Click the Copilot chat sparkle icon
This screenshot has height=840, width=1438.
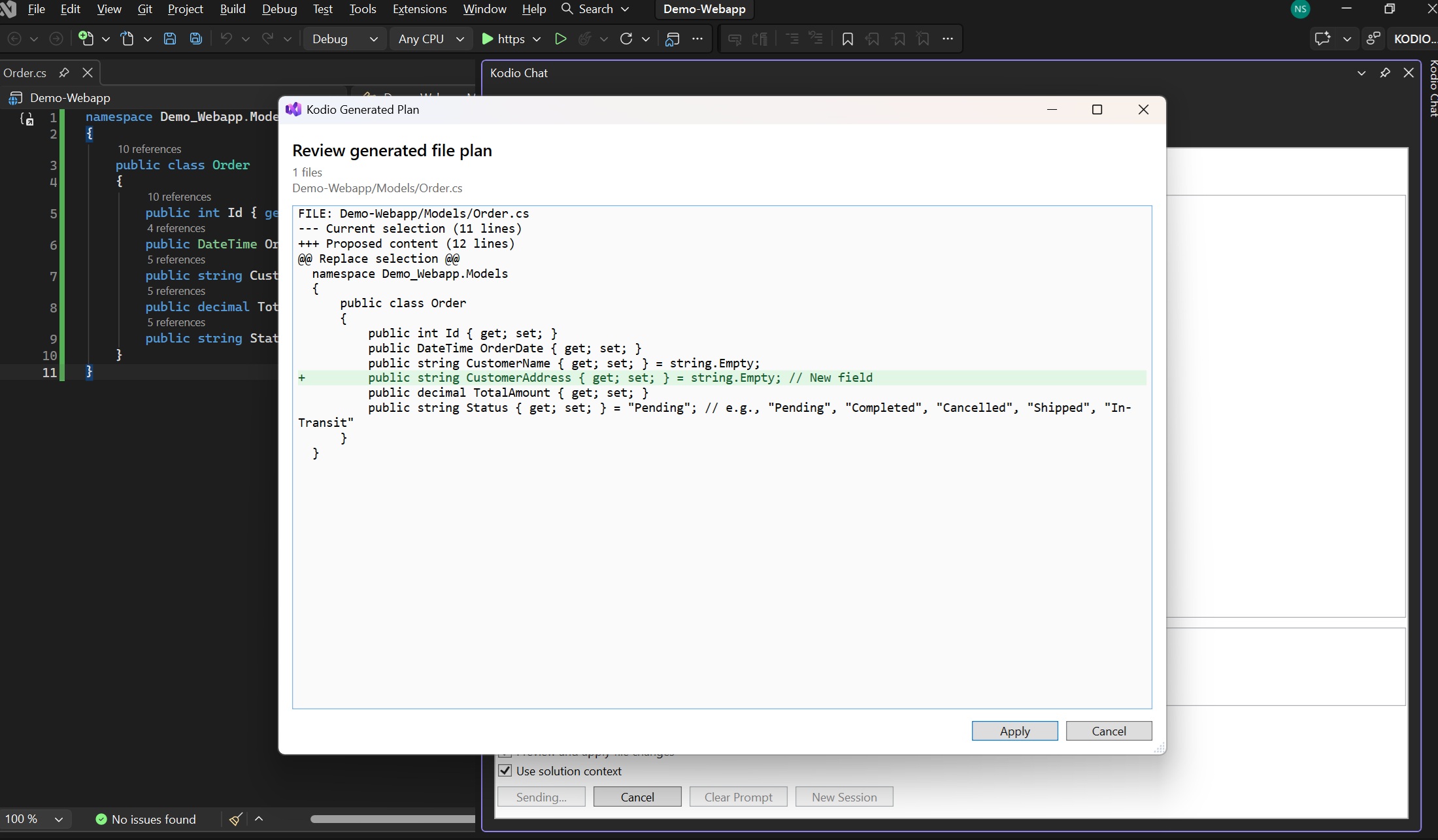[x=1322, y=39]
